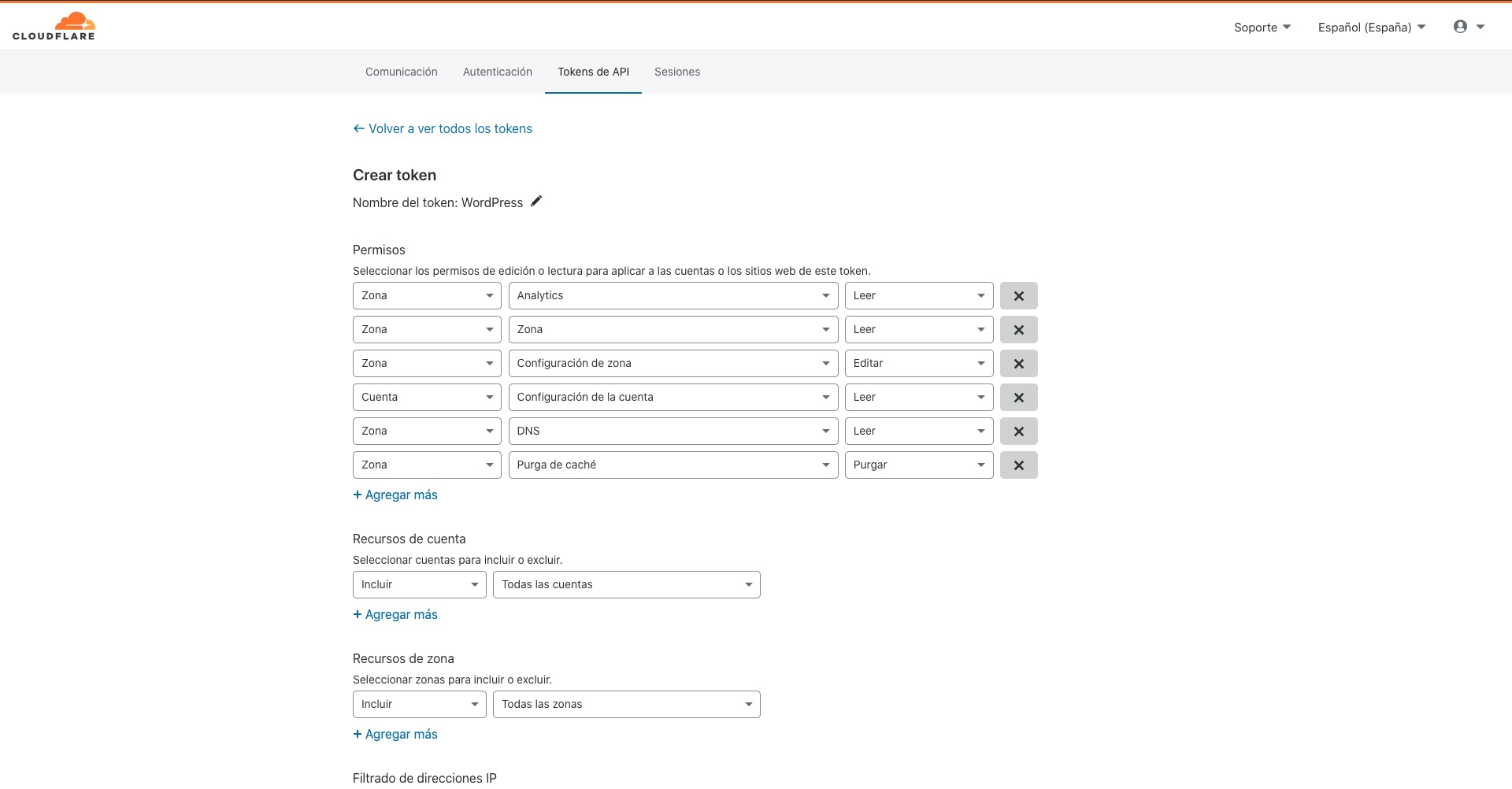The height and width of the screenshot is (789, 1512).
Task: Expand the Editar access level dropdown
Action: coord(918,364)
